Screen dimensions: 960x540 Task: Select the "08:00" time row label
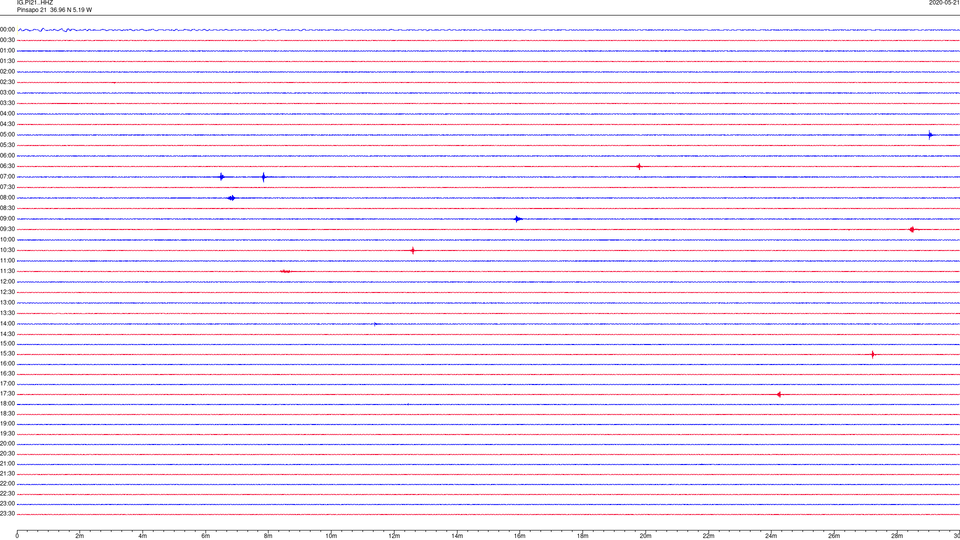tap(7, 198)
